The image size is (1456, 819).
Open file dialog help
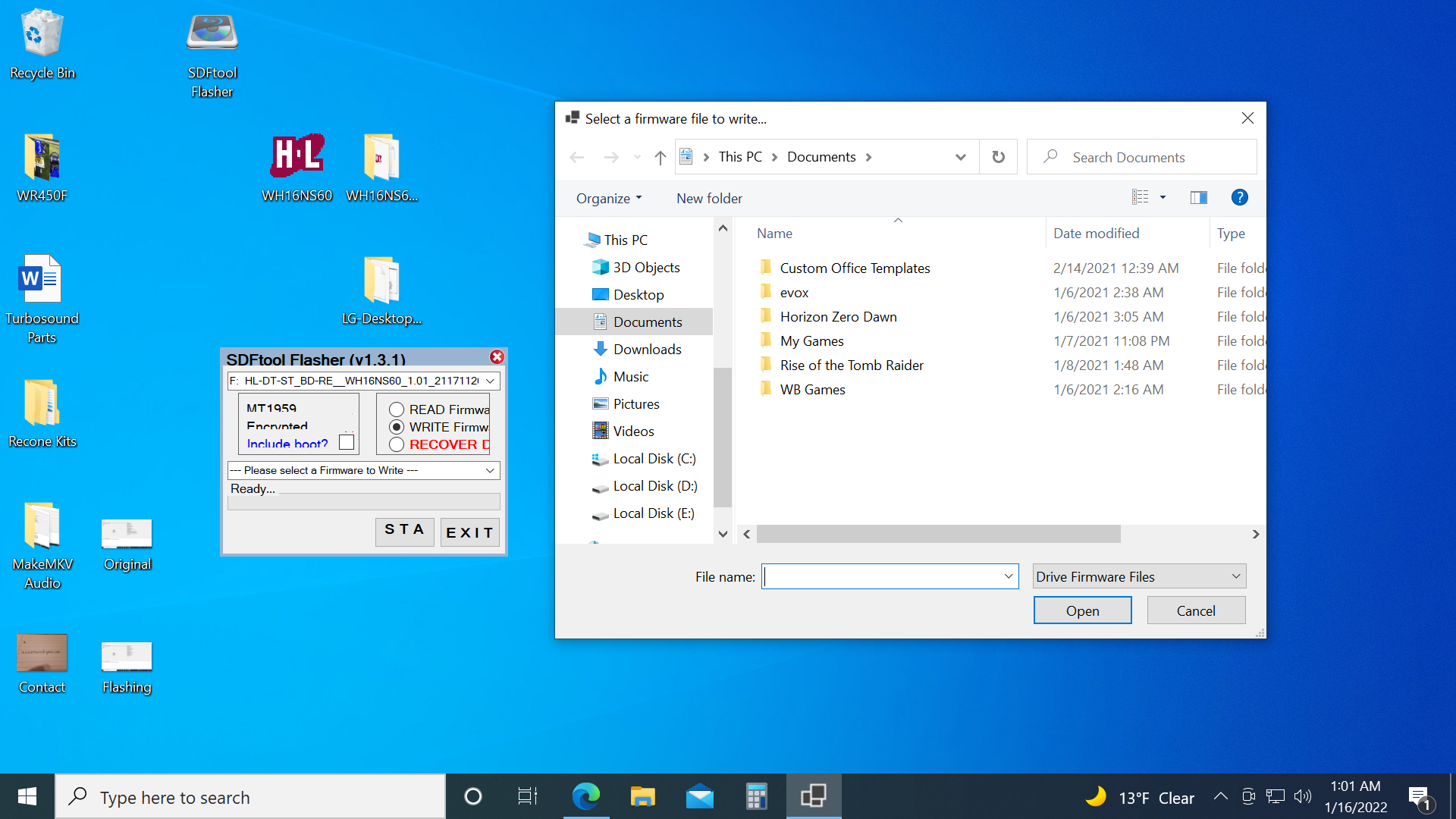[x=1239, y=197]
